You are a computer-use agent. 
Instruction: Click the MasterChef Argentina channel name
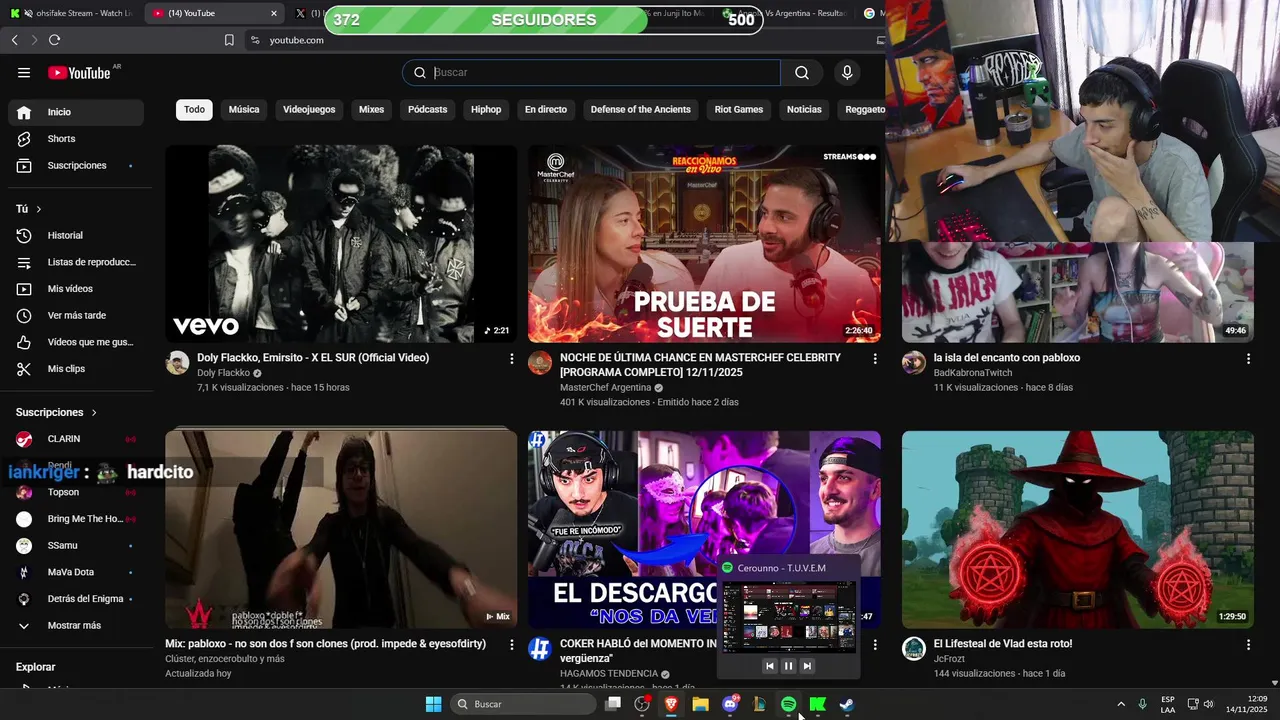coord(605,388)
